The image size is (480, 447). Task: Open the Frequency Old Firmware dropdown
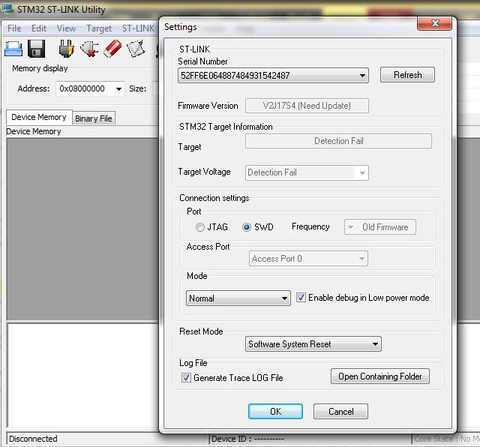[380, 227]
